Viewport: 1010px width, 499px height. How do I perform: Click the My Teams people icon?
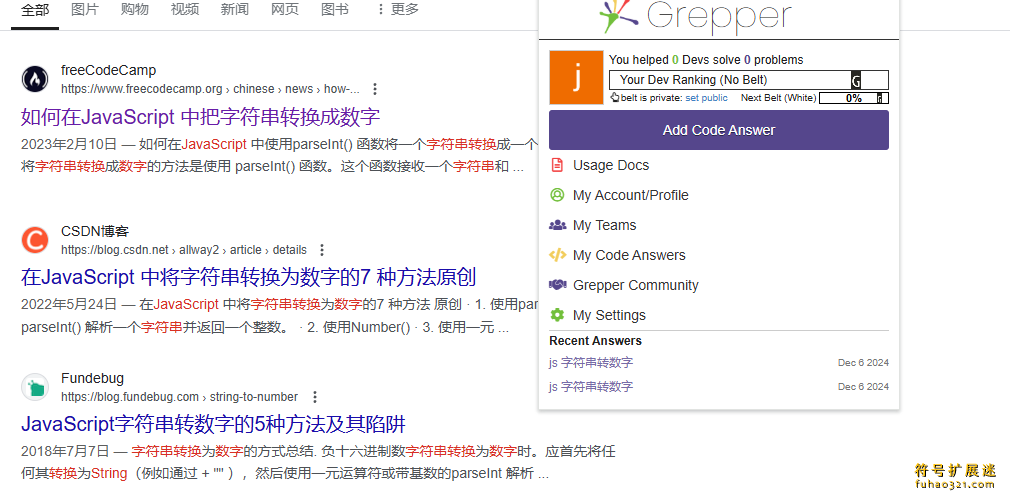pos(557,225)
